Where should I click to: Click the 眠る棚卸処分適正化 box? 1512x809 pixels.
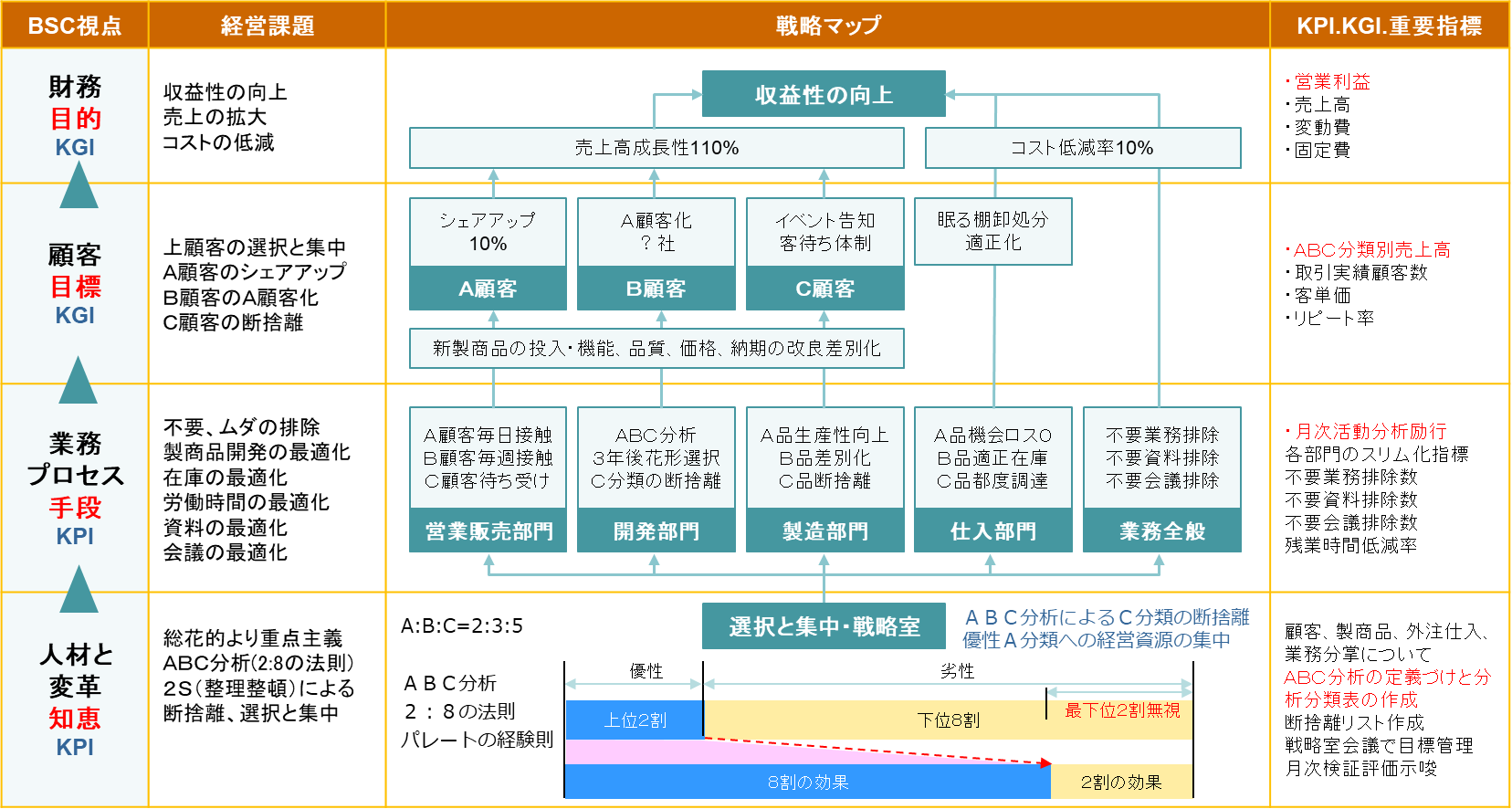(x=992, y=232)
